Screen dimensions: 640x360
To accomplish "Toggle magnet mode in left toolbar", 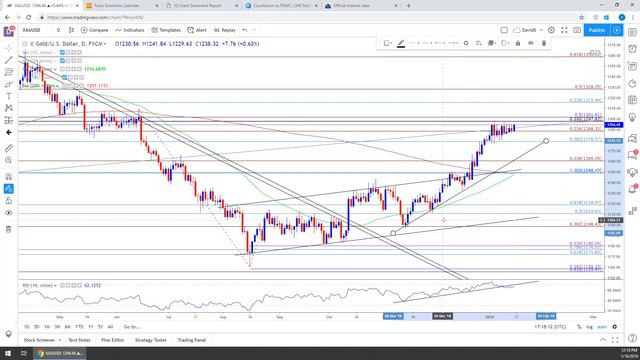I will coord(9,176).
